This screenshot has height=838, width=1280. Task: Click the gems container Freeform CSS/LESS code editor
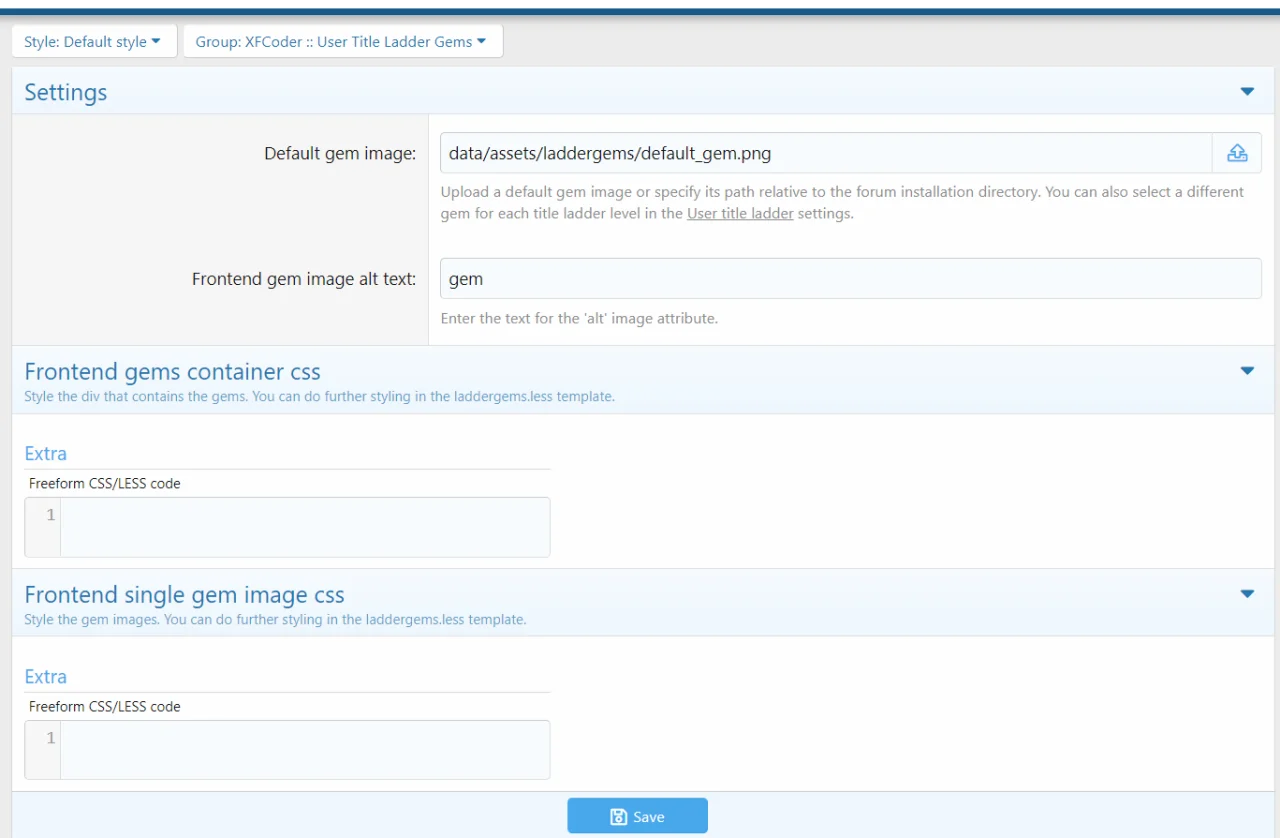tap(304, 527)
